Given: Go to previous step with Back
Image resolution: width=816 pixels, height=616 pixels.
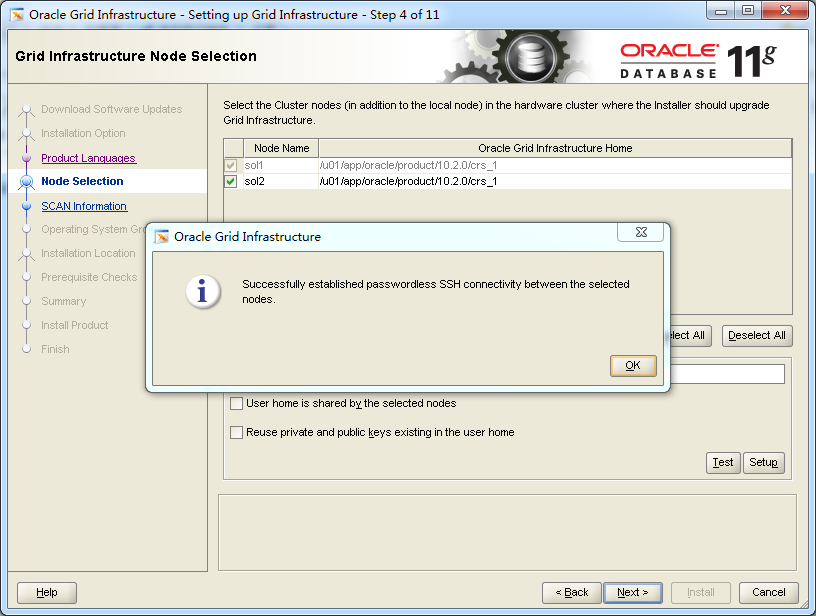Looking at the screenshot, I should coord(571,593).
